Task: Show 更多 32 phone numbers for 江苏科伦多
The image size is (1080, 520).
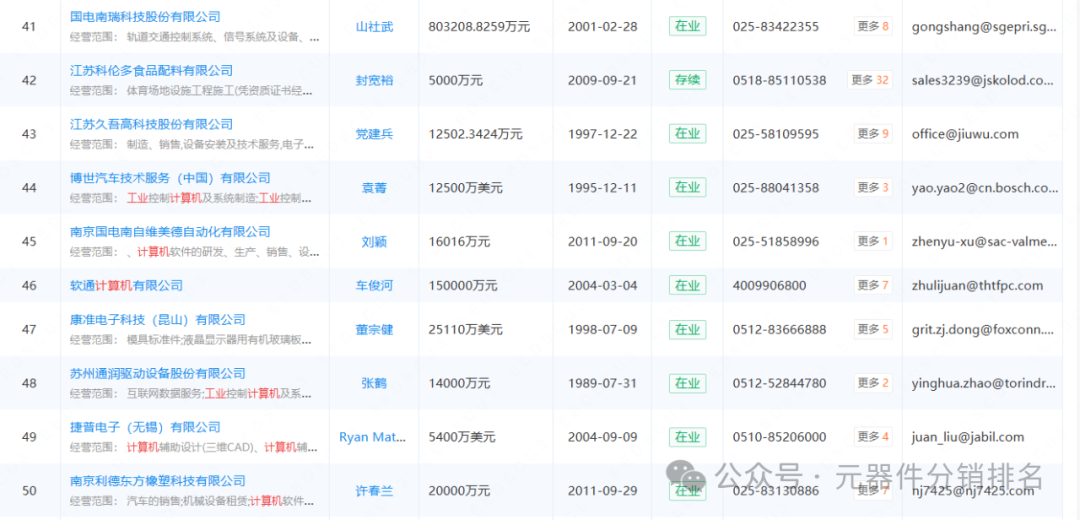Action: coord(870,80)
